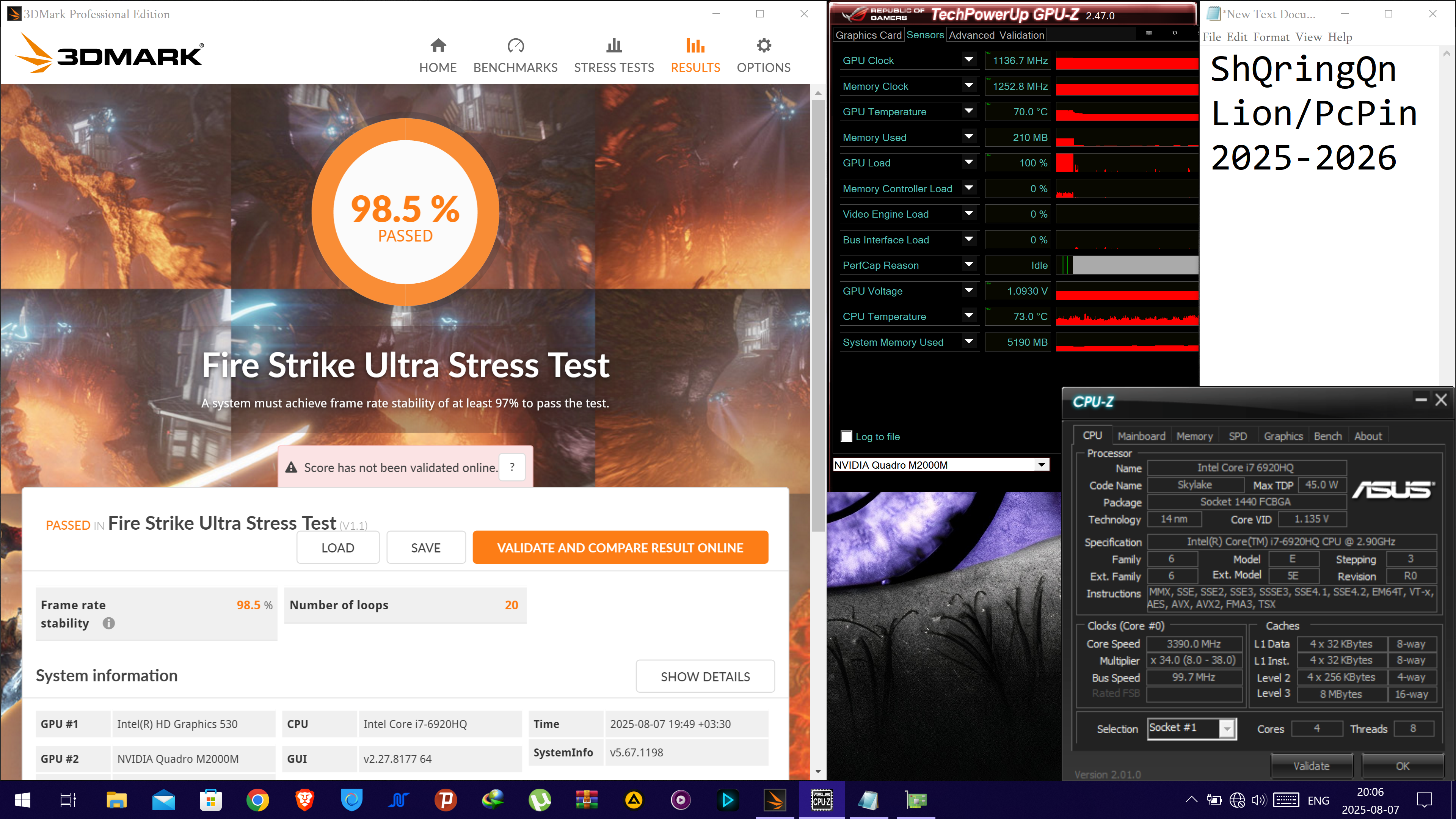1456x819 pixels.
Task: Open File Explorer from taskbar
Action: coord(116,800)
